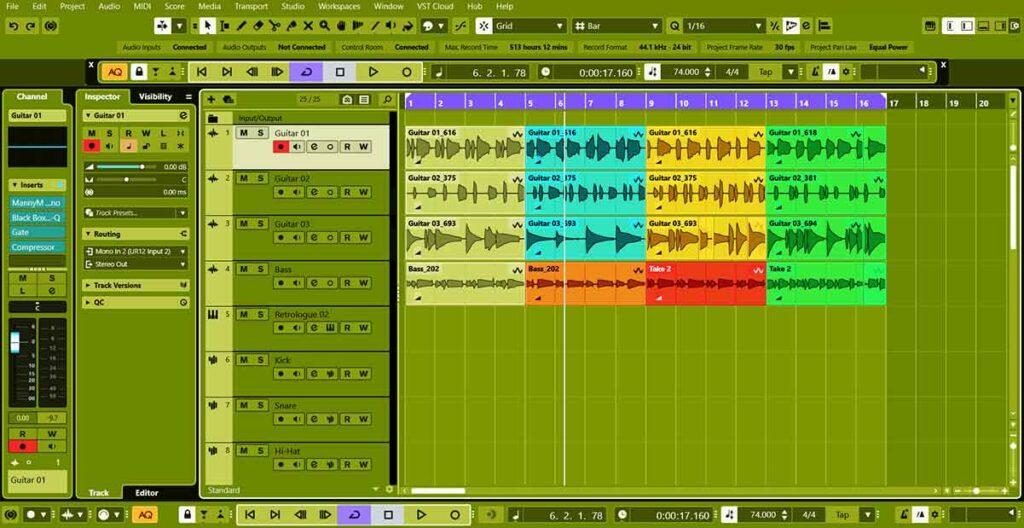Open the Track Presets dropdown

136,213
